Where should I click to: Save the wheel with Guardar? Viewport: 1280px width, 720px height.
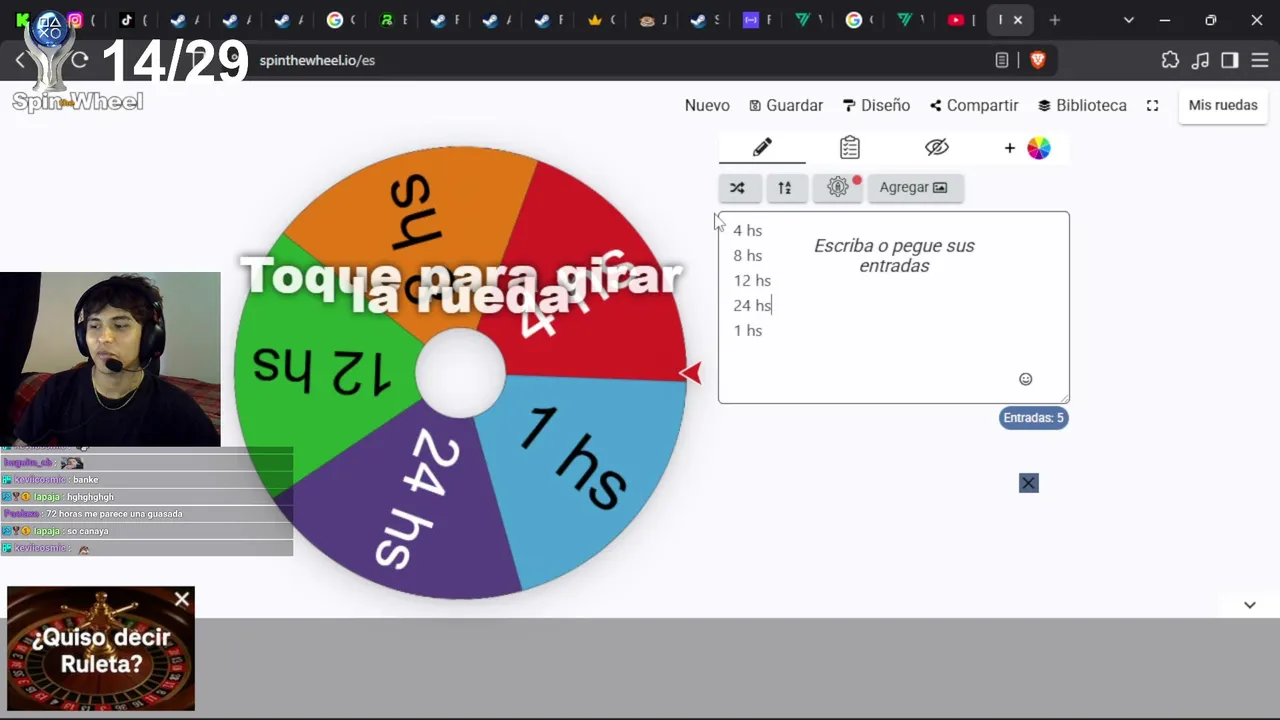(x=786, y=105)
